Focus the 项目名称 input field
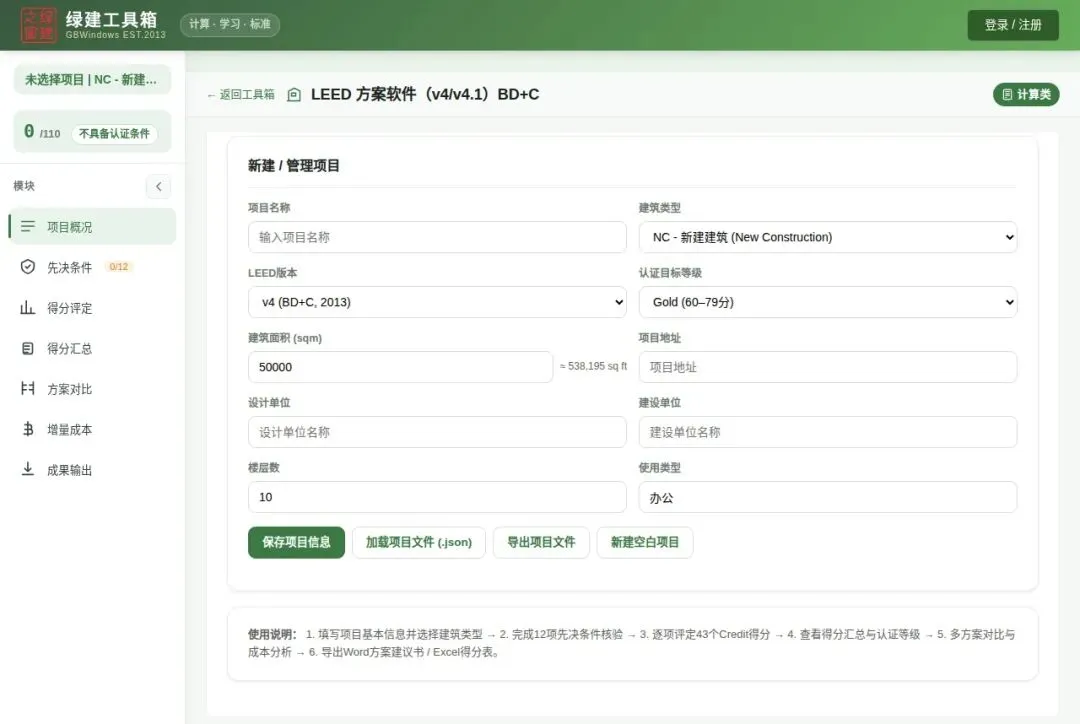The height and width of the screenshot is (724, 1080). [x=437, y=237]
